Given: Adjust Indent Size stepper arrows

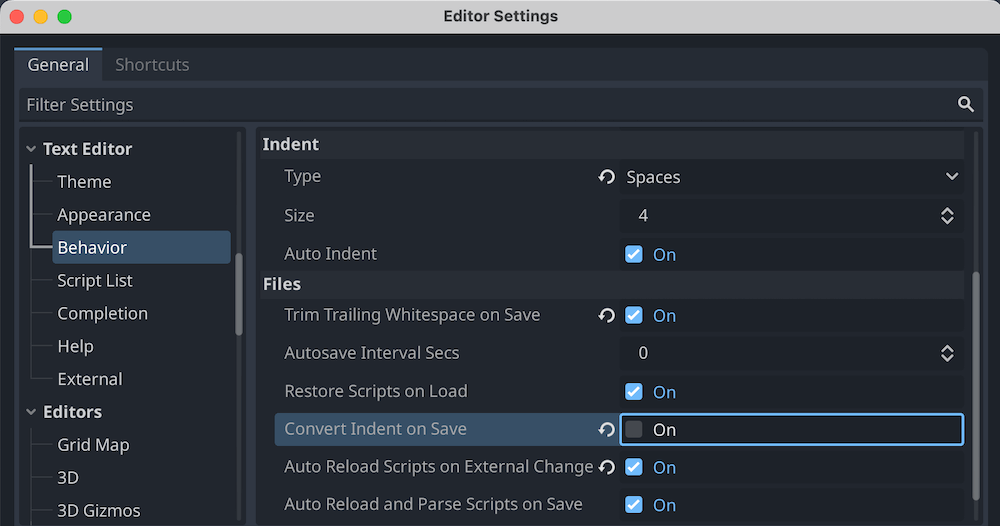Looking at the screenshot, I should point(947,215).
